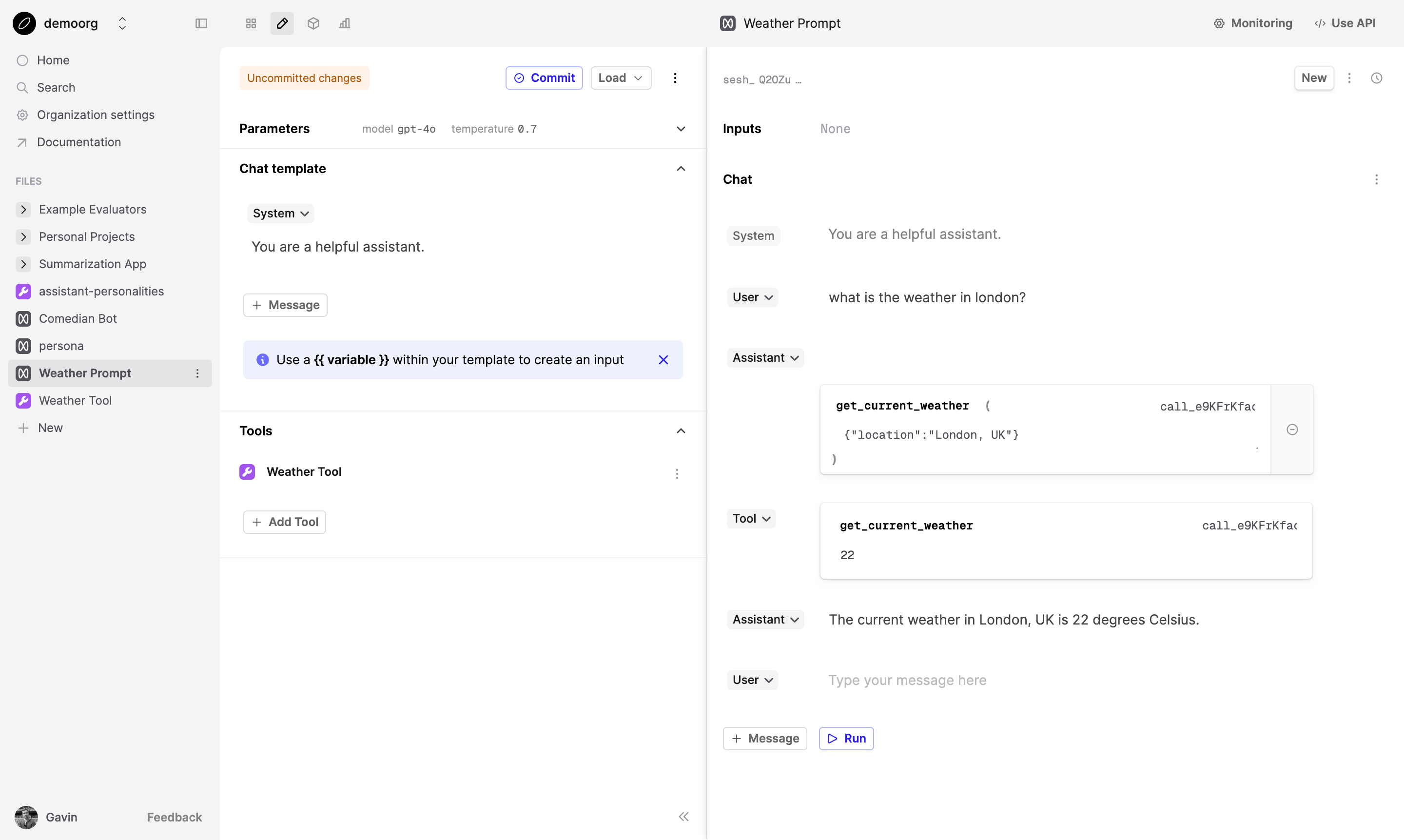Open Weather Tool row options menu
The width and height of the screenshot is (1404, 840).
[677, 473]
